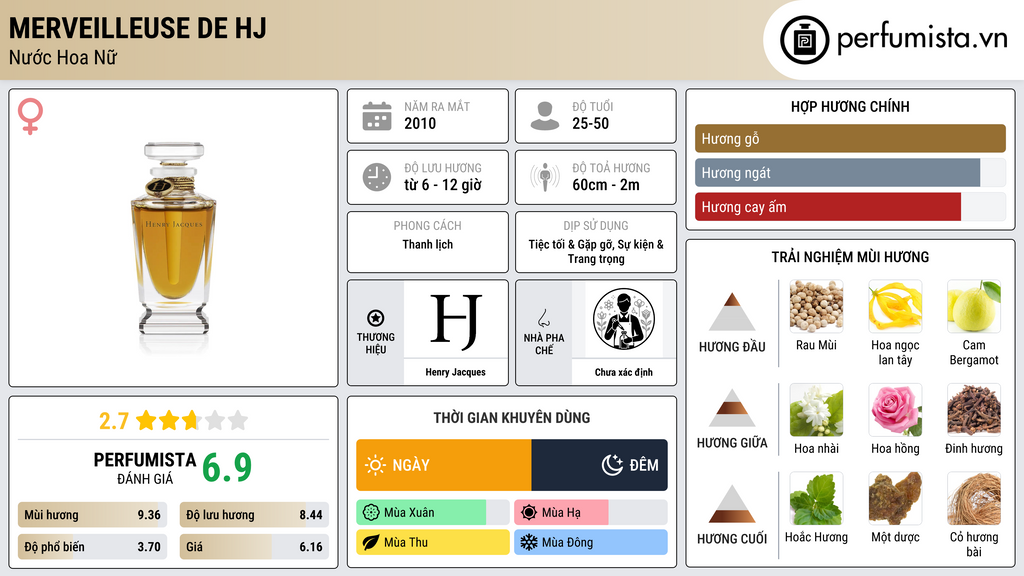Click the launch year 2010 value
Viewport: 1024px width, 576px height.
click(420, 123)
